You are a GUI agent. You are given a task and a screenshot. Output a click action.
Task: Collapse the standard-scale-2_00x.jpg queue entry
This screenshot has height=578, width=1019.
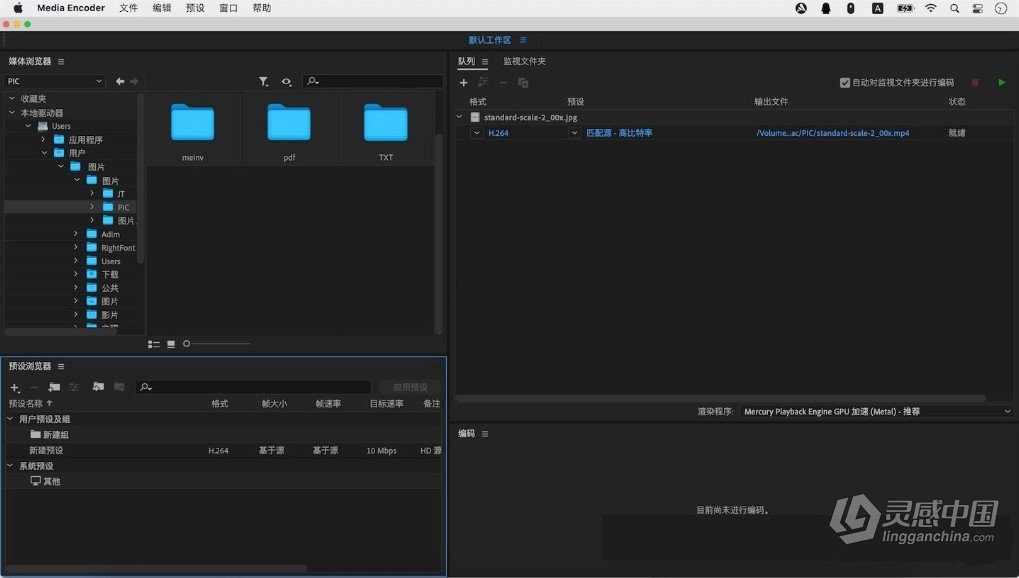coord(459,115)
